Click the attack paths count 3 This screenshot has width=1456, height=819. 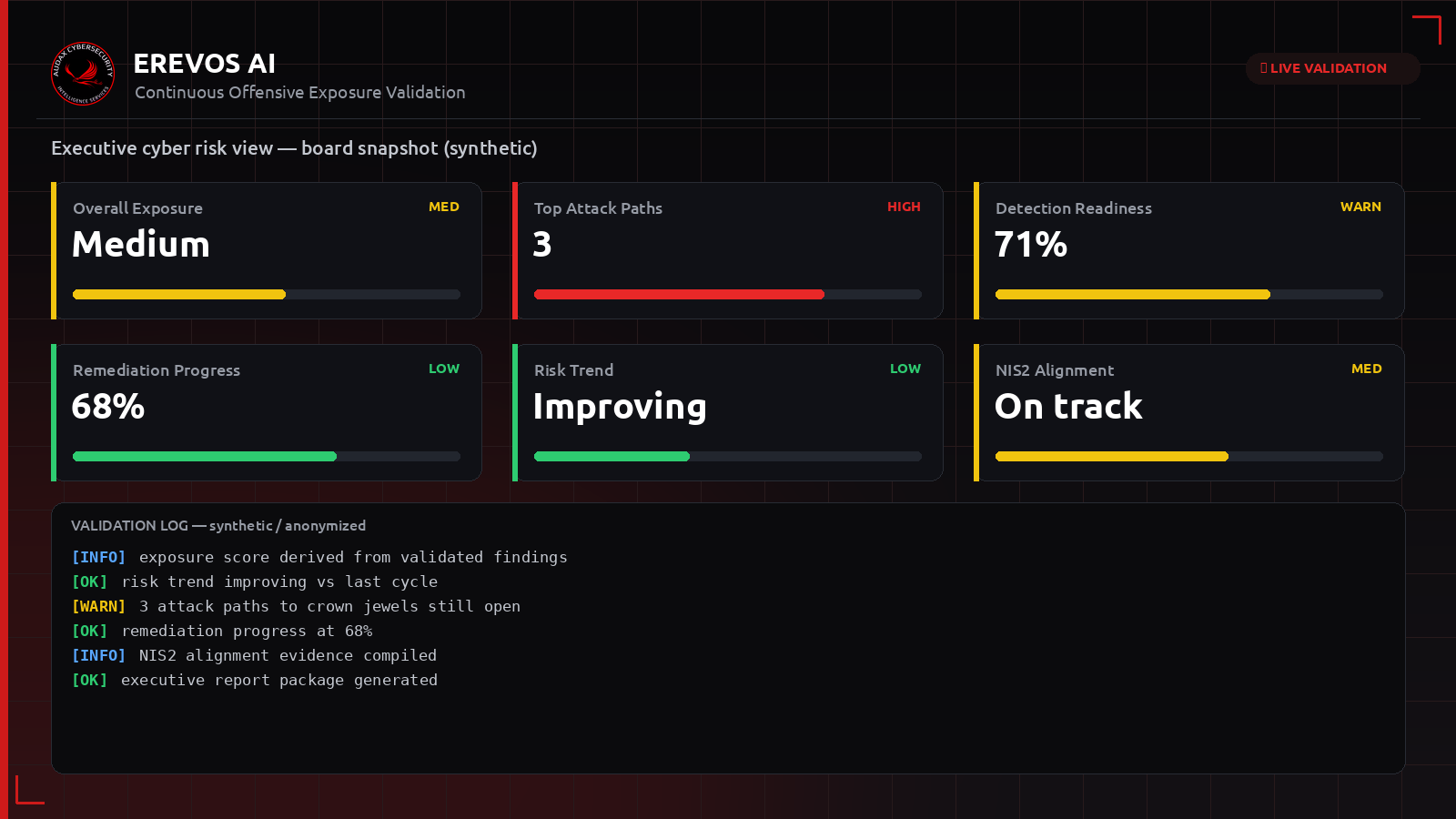tap(542, 244)
